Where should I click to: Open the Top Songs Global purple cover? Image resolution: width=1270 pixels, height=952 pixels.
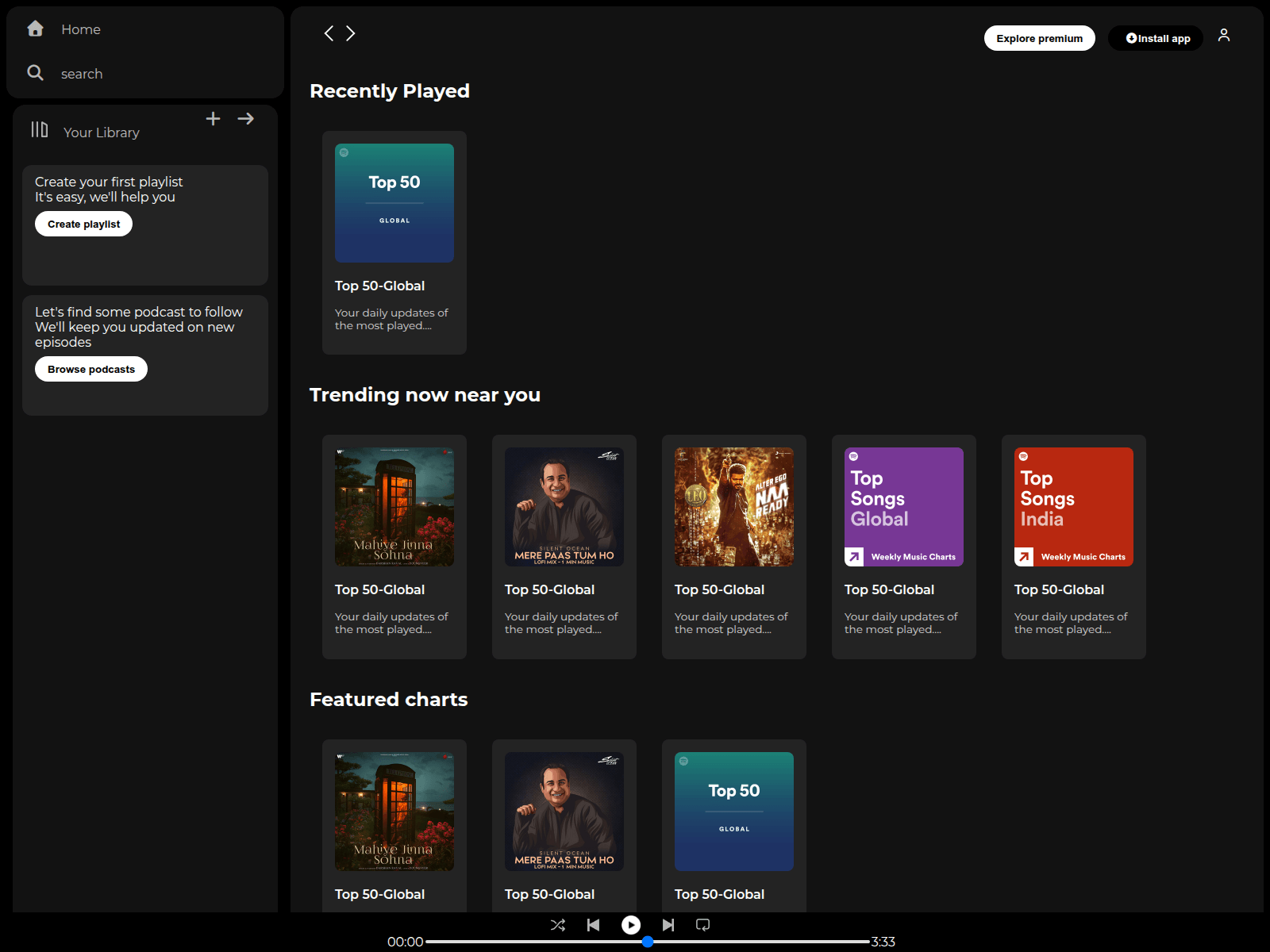coord(904,507)
